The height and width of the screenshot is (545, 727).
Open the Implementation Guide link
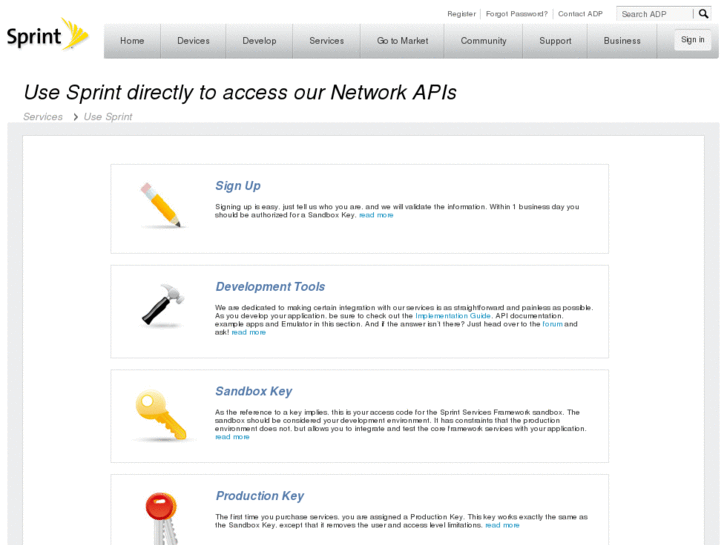(x=453, y=316)
